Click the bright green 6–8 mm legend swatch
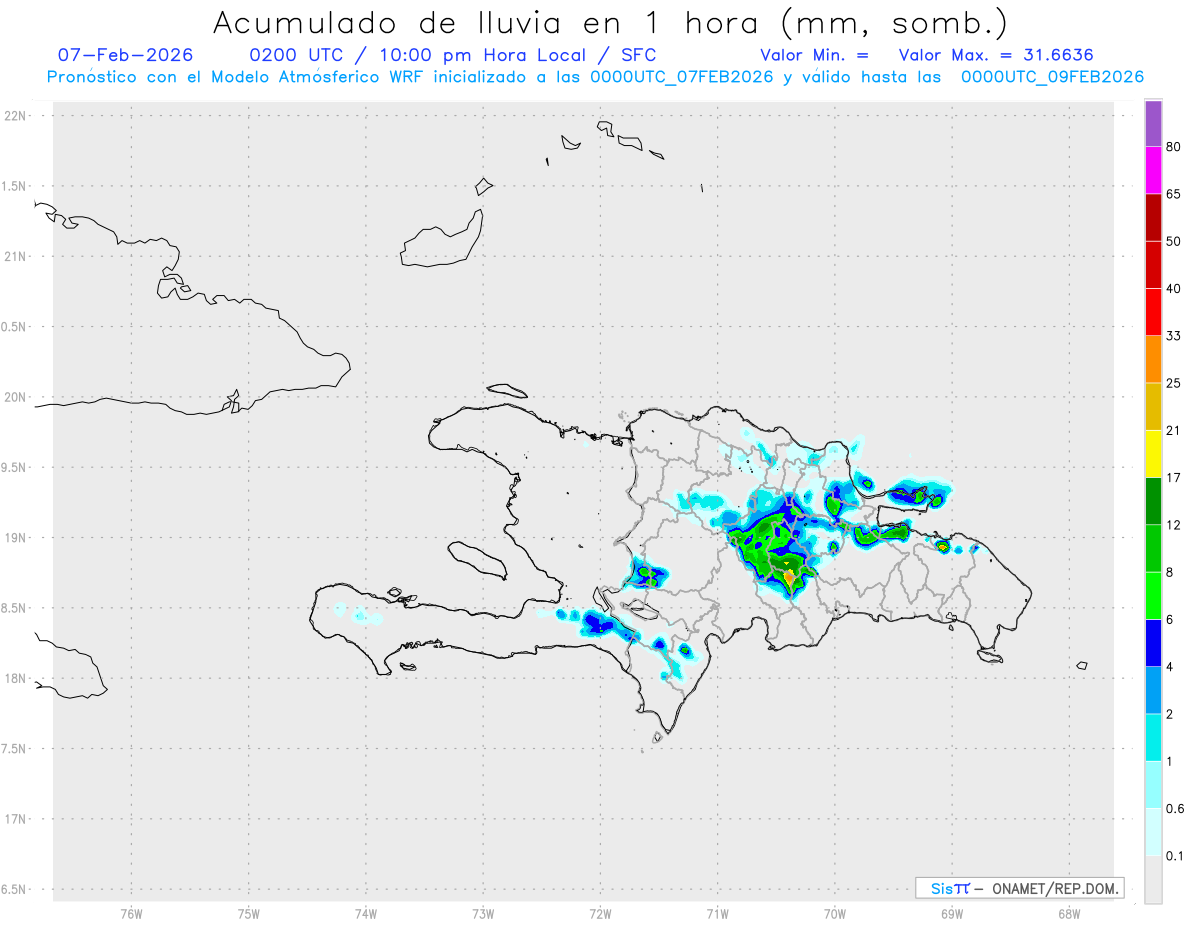1200x927 pixels. point(1153,595)
